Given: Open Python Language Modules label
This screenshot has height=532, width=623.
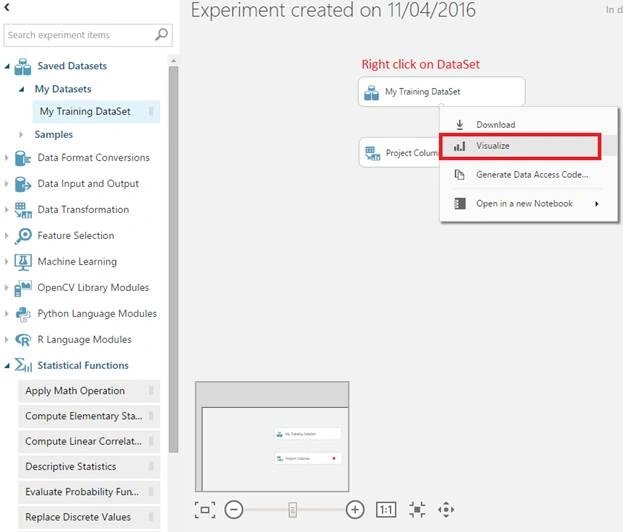Looking at the screenshot, I should pyautogui.click(x=97, y=313).
